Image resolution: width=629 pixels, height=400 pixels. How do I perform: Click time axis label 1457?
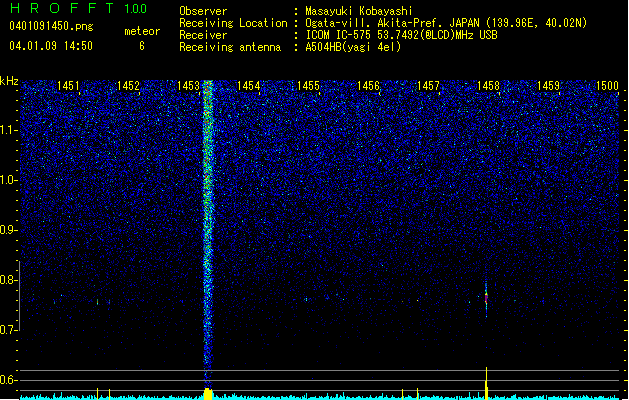[428, 85]
